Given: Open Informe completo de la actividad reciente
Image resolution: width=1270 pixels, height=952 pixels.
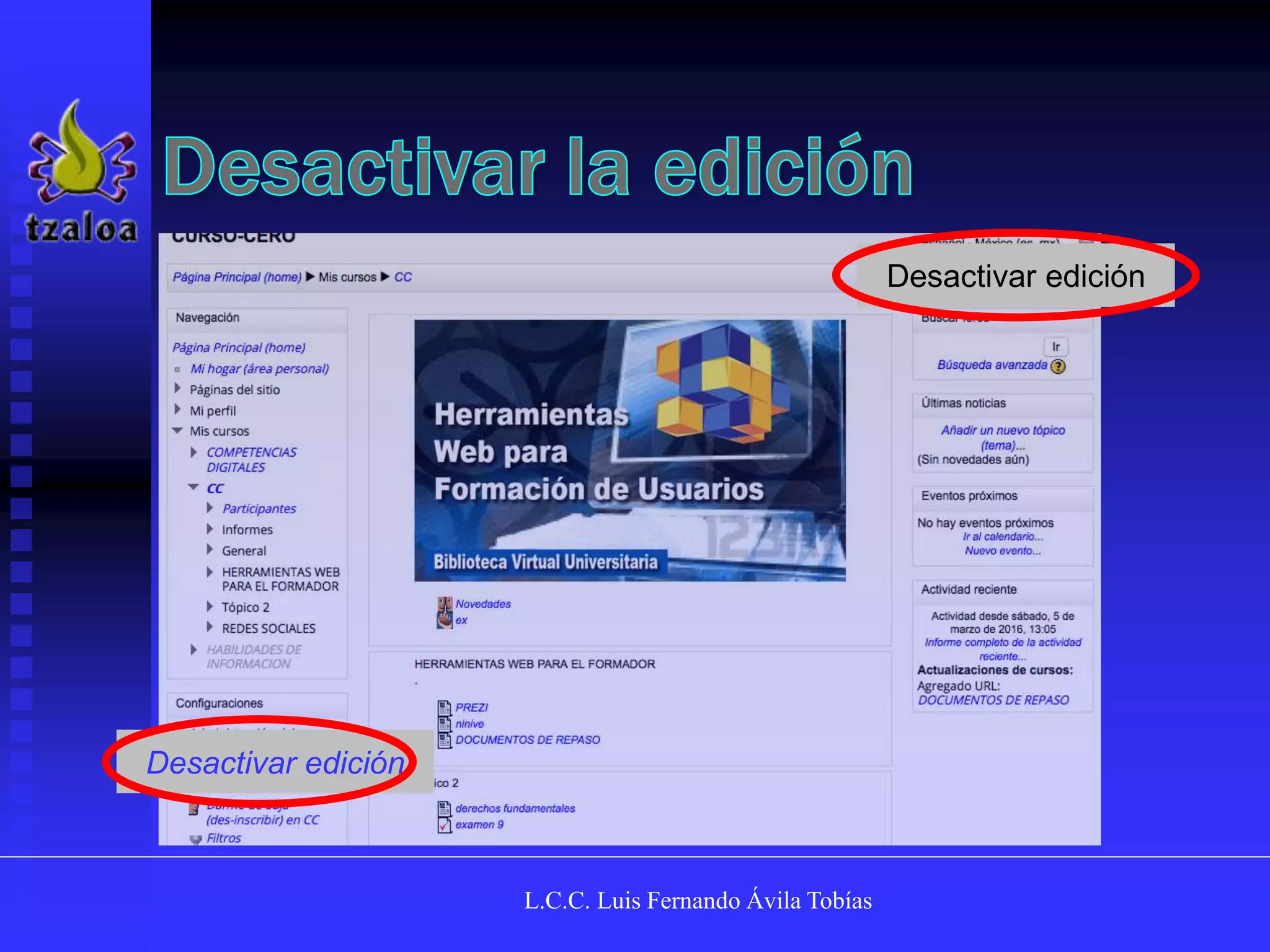Looking at the screenshot, I should [x=1003, y=649].
